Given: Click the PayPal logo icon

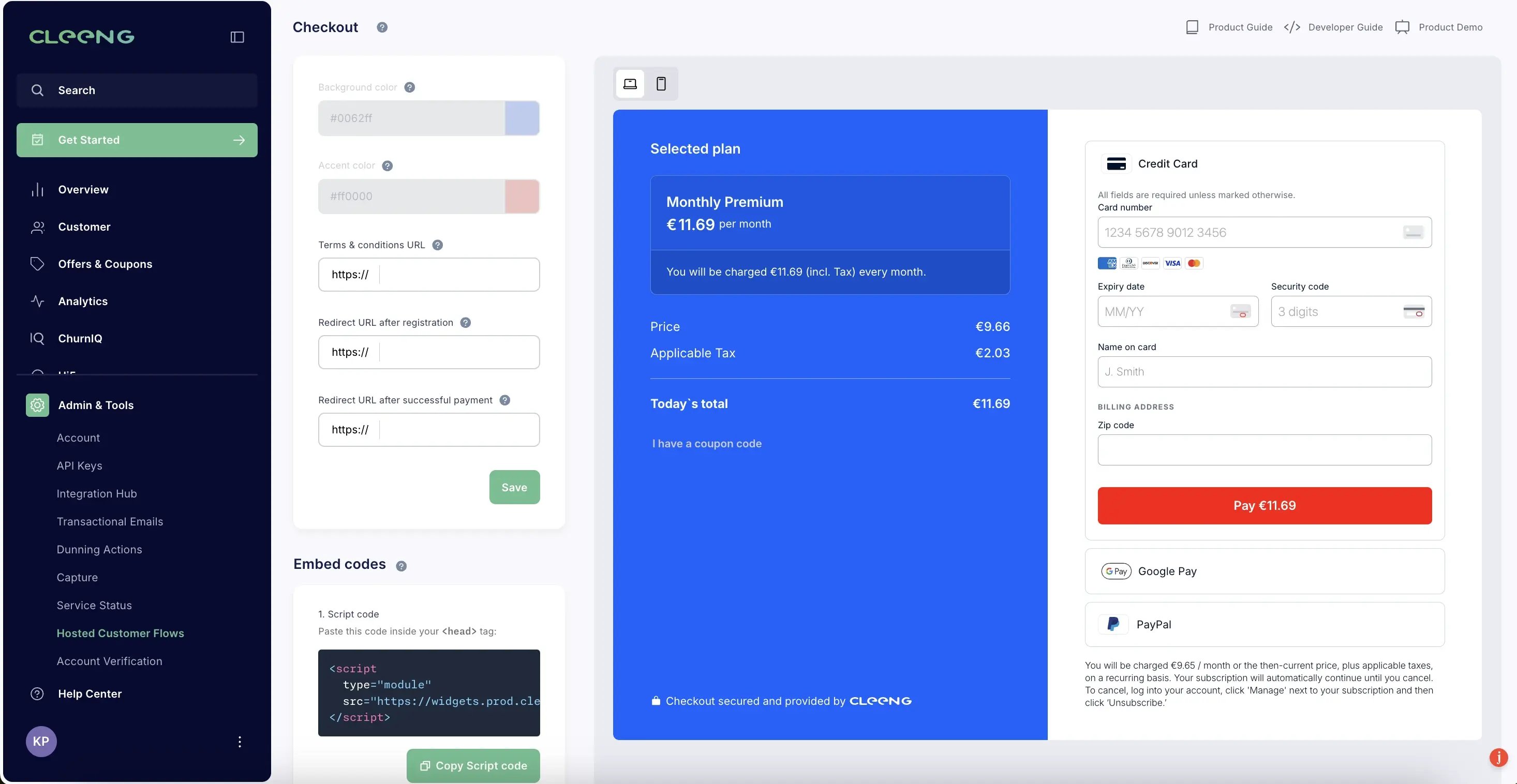Looking at the screenshot, I should pyautogui.click(x=1113, y=625).
